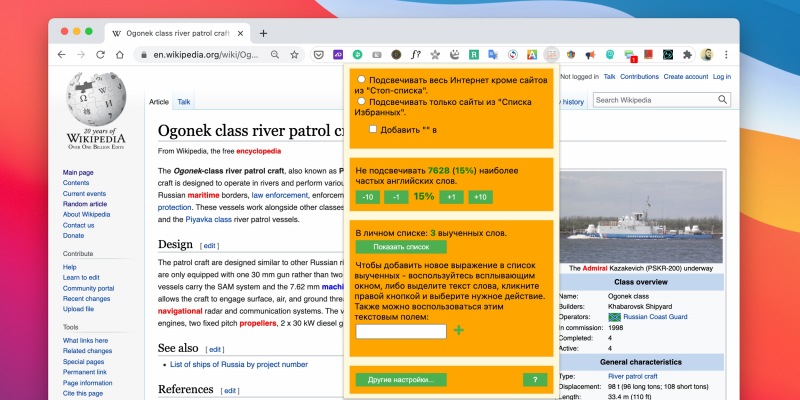Click the green 'R' extension icon

pos(474,55)
